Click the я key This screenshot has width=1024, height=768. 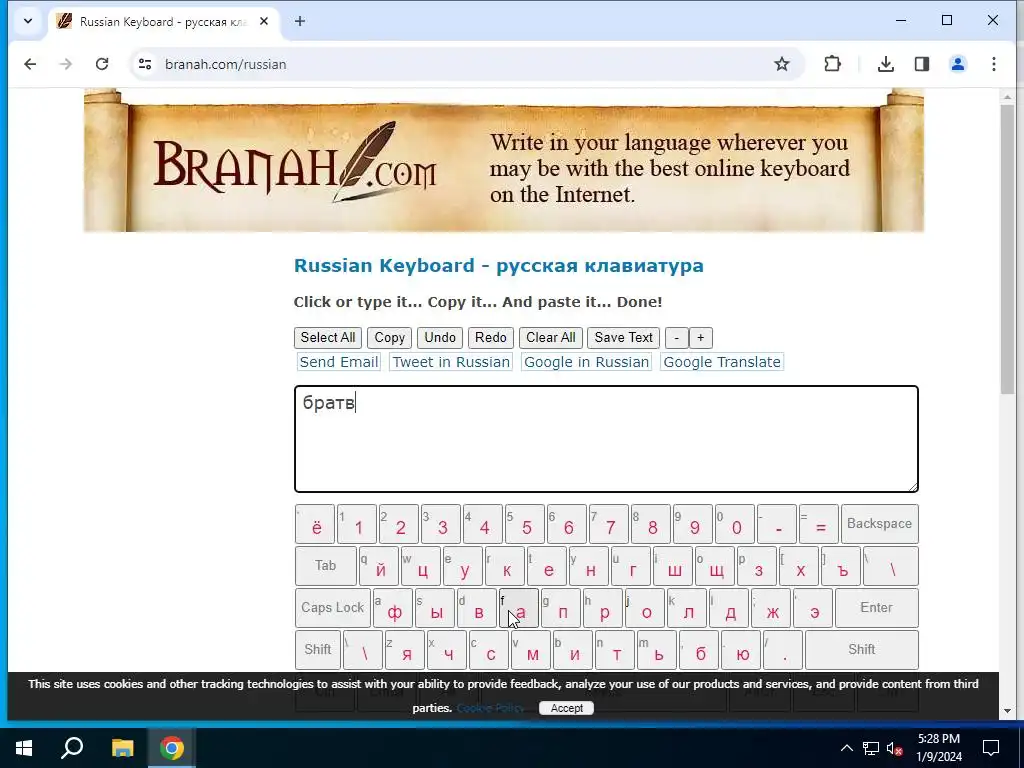(405, 650)
